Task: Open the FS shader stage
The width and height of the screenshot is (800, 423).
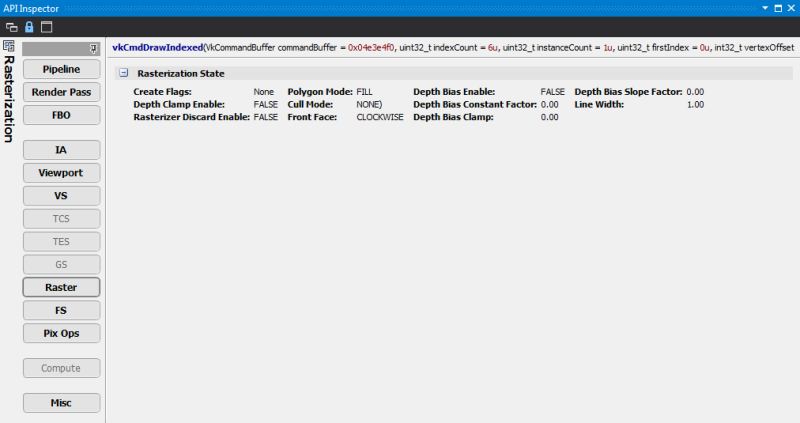Action: tap(61, 310)
